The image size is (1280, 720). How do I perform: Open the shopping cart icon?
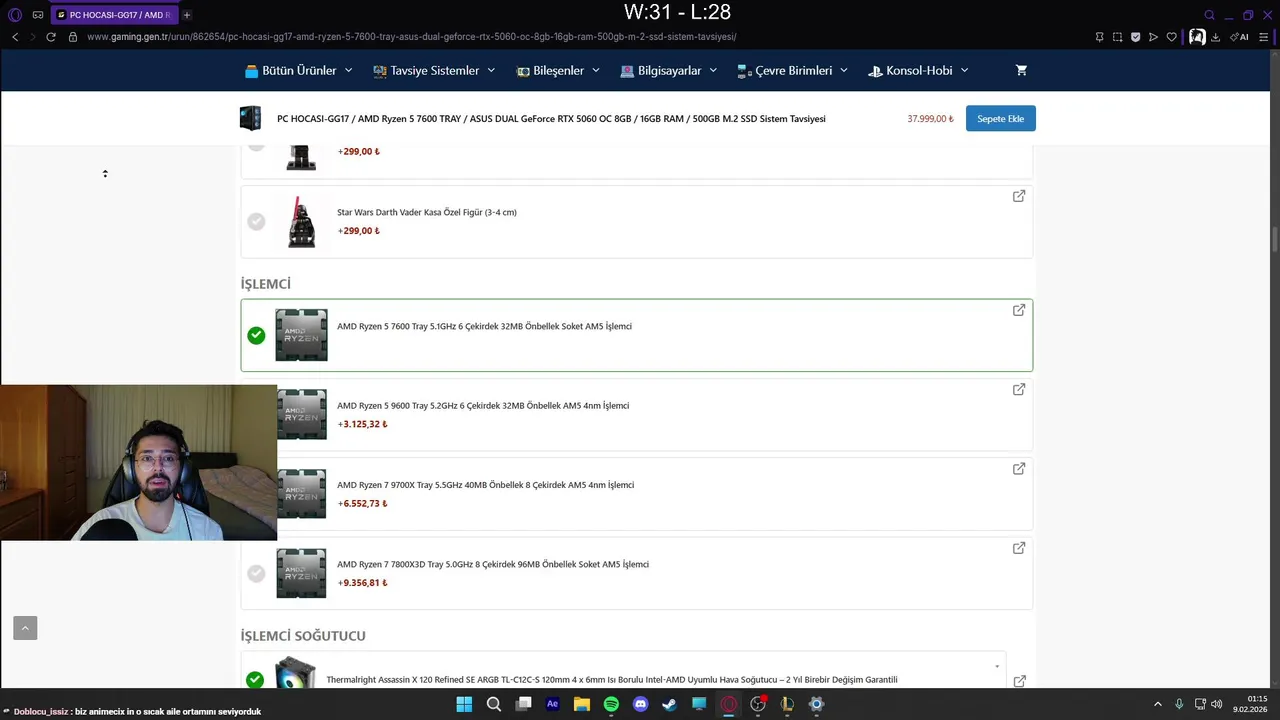coord(1021,70)
